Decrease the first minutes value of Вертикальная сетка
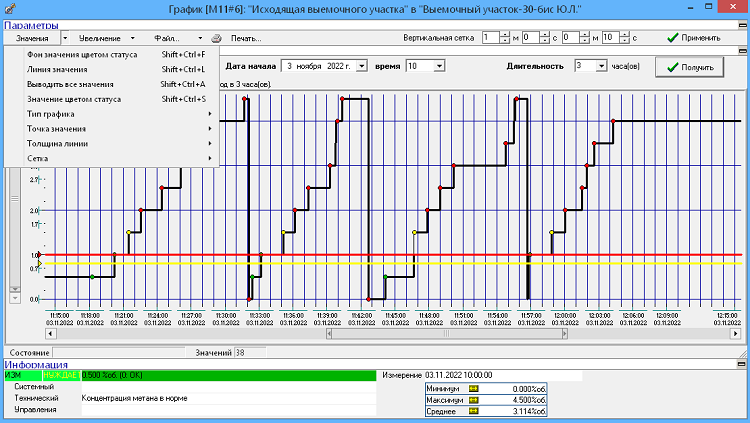Image resolution: width=750 pixels, height=423 pixels. [505, 41]
